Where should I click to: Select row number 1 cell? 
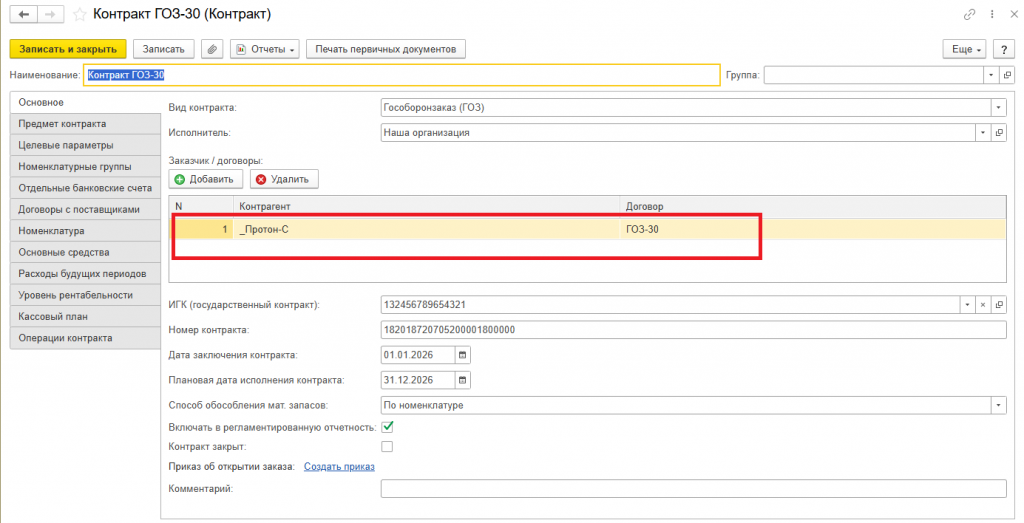coord(202,230)
